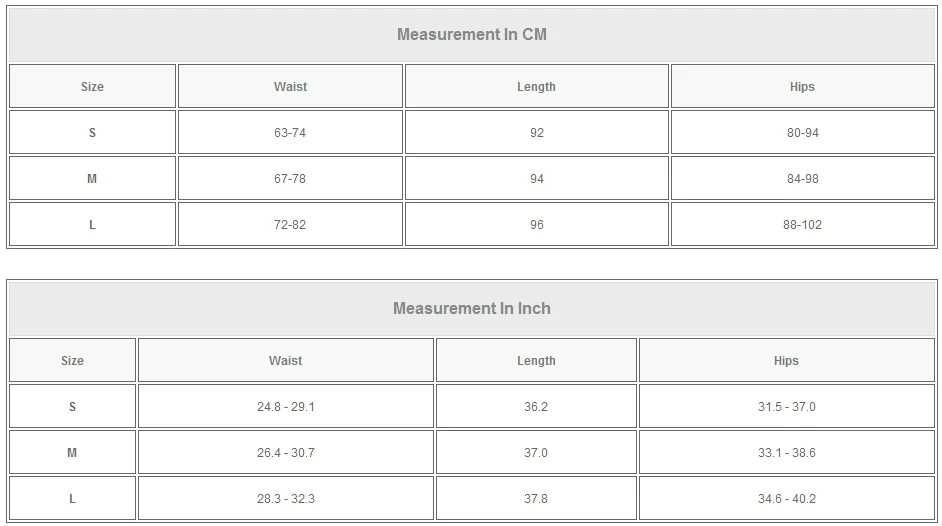Select the 26.4 - 30.7 waist cell
The height and width of the screenshot is (526, 942).
coord(285,453)
